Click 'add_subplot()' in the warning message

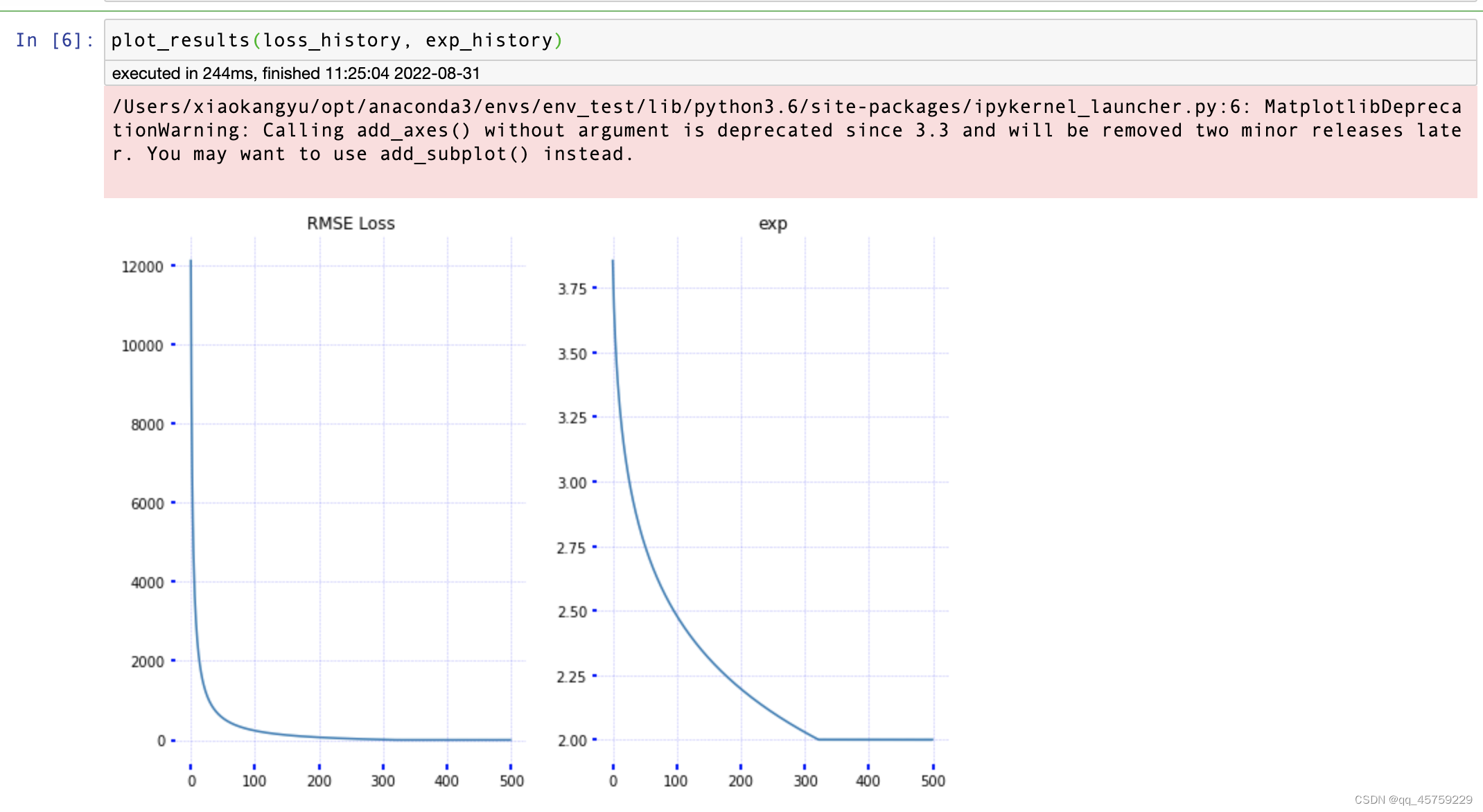[x=455, y=154]
